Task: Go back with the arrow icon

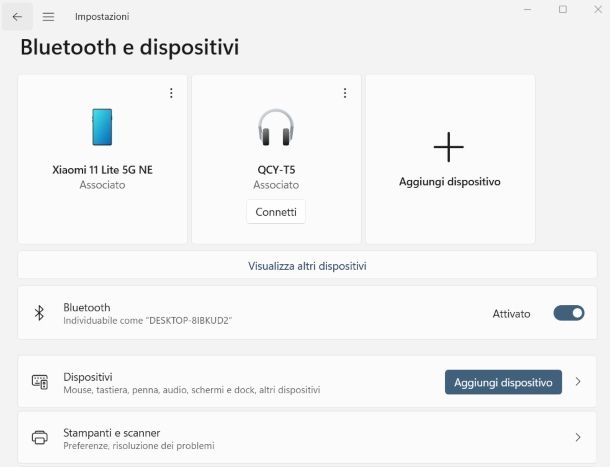Action: [17, 17]
